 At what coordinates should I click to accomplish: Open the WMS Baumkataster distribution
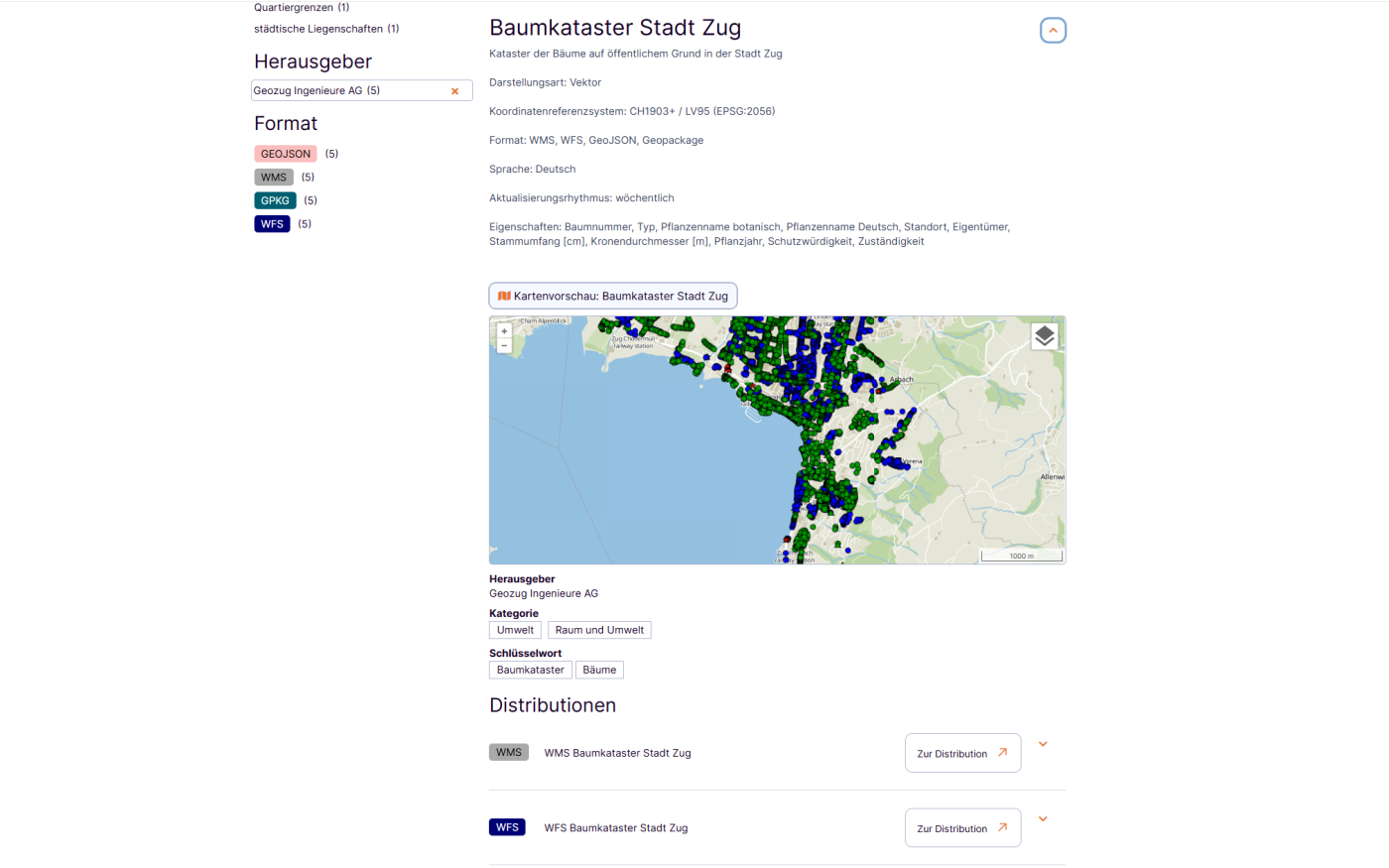coord(962,753)
